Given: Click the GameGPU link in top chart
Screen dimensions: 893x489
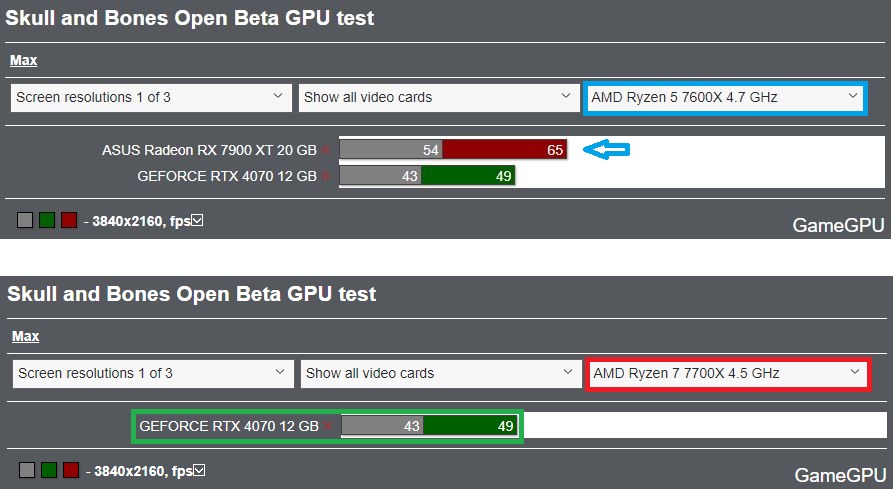Looking at the screenshot, I should point(838,225).
